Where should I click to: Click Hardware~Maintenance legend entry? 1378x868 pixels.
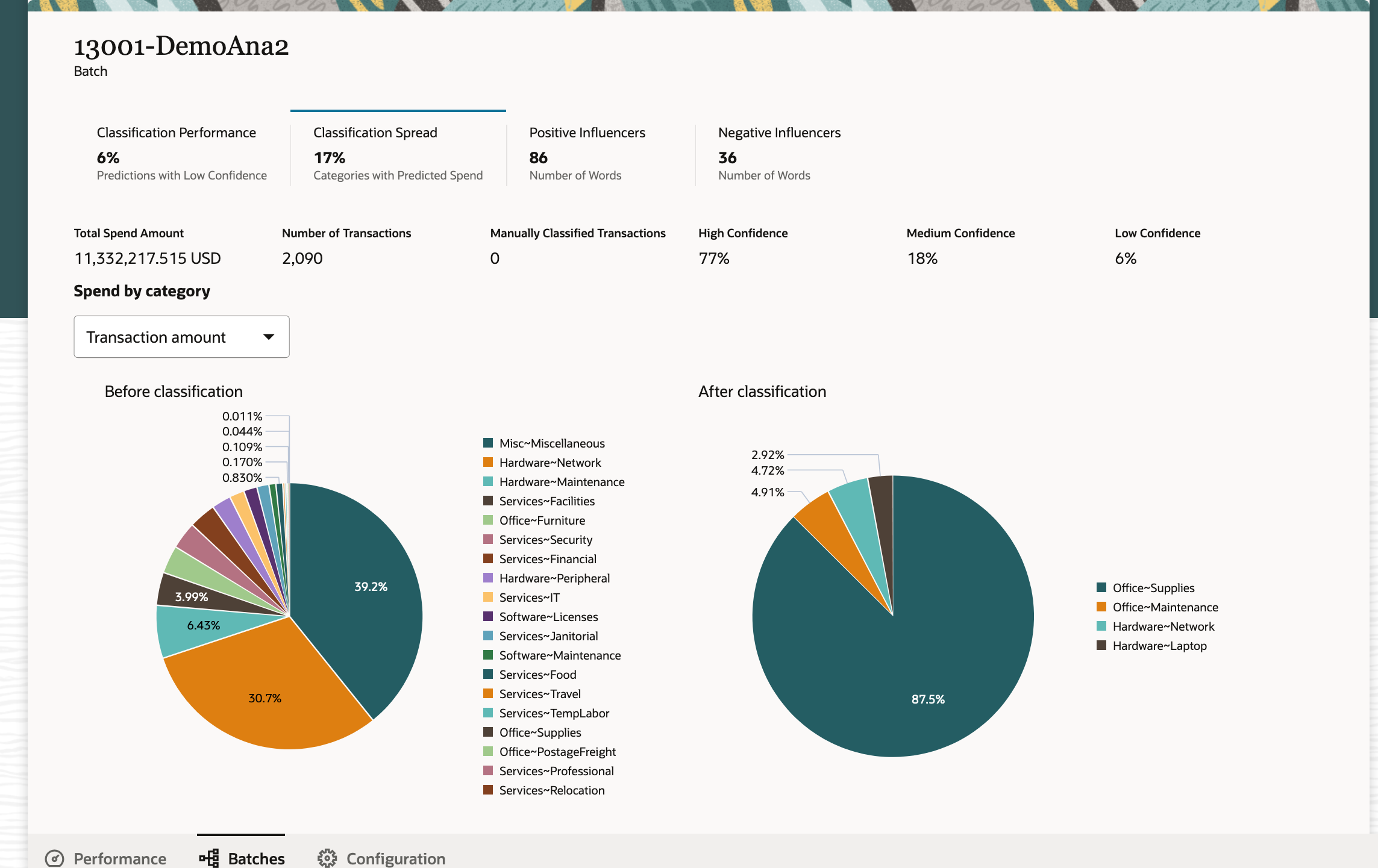(562, 482)
